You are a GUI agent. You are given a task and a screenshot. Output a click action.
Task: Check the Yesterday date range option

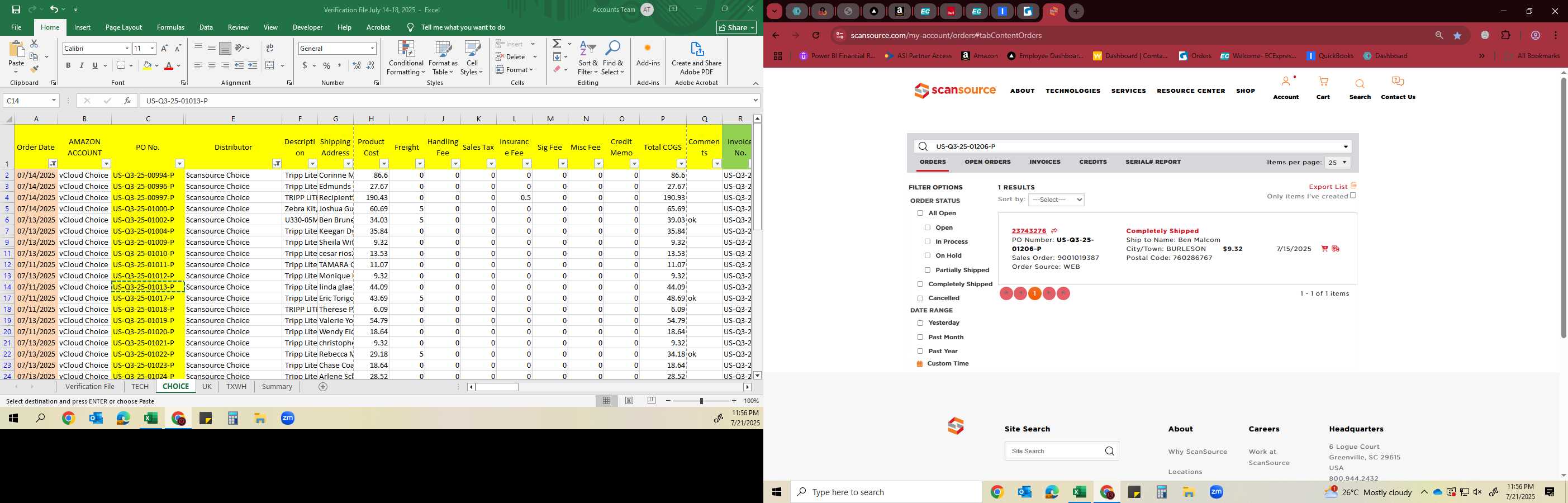point(920,322)
